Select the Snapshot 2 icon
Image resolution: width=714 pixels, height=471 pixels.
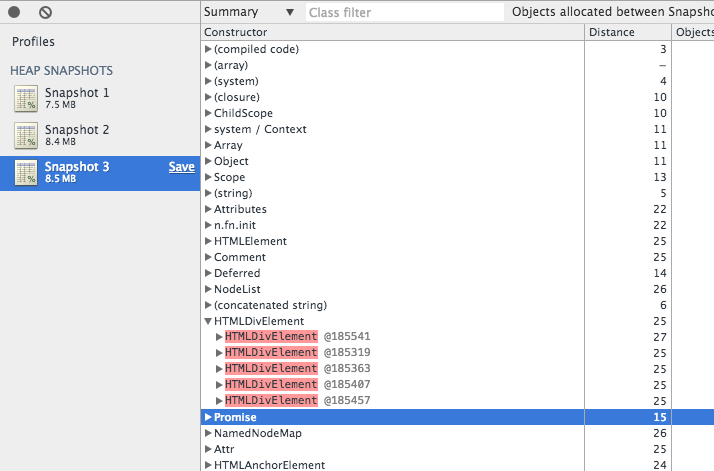[x=26, y=135]
